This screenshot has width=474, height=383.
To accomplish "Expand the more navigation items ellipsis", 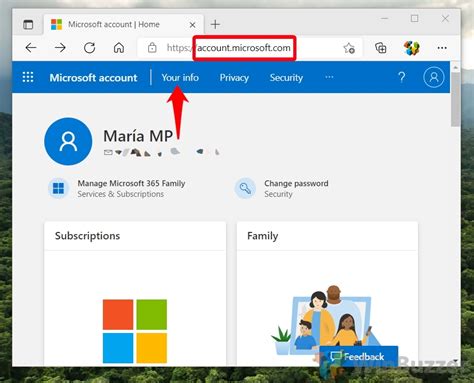I will coord(329,77).
